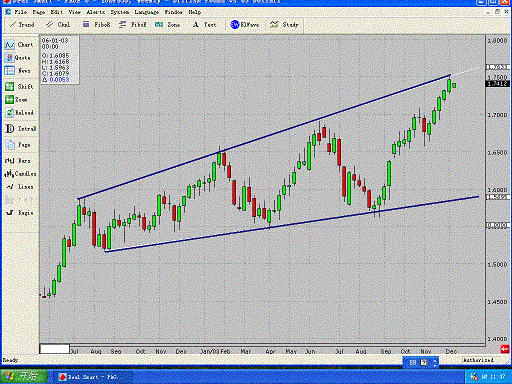512x384 pixels.
Task: Open the Language menu
Action: point(147,12)
